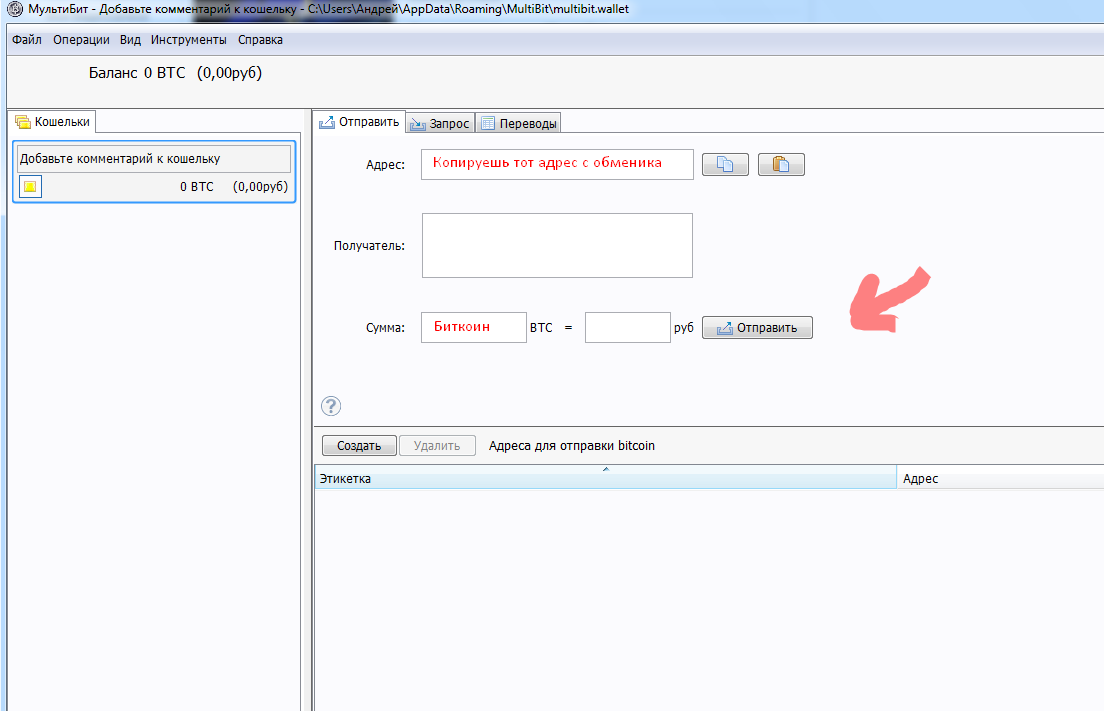The image size is (1104, 711).
Task: Open the Операции menu
Action: pyautogui.click(x=81, y=40)
